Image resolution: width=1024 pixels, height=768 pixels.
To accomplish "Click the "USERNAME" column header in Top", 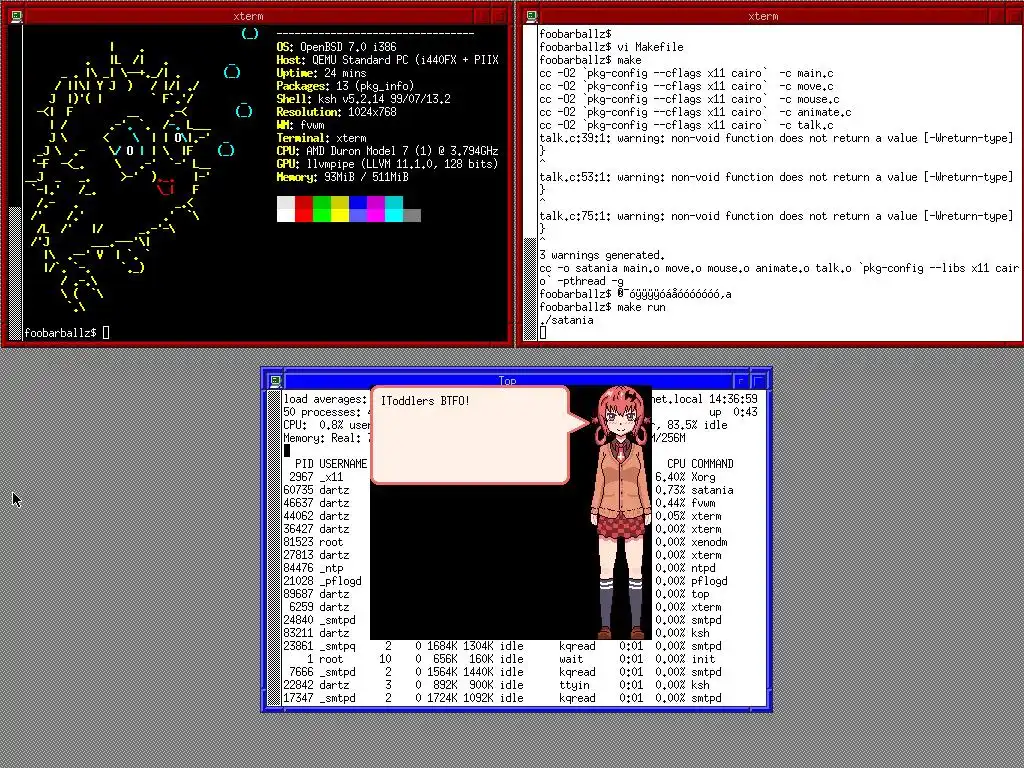I will [x=343, y=464].
